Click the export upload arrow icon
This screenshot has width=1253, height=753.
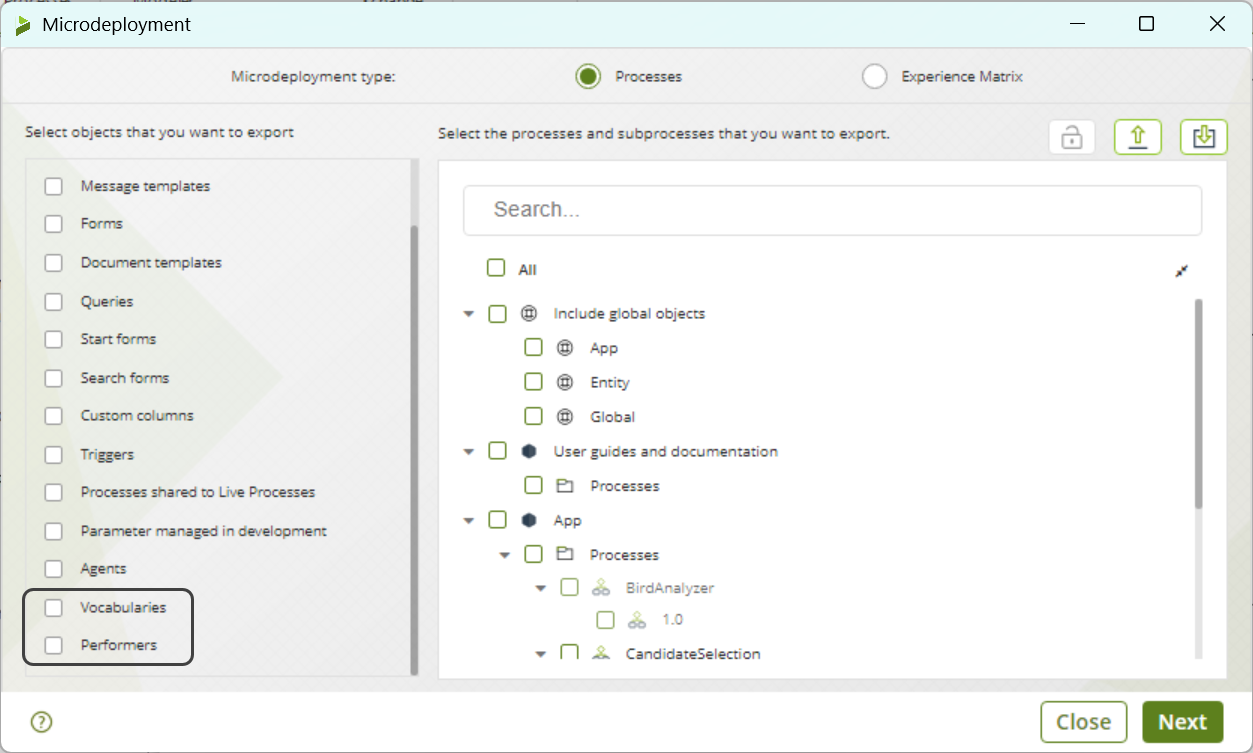point(1137,137)
